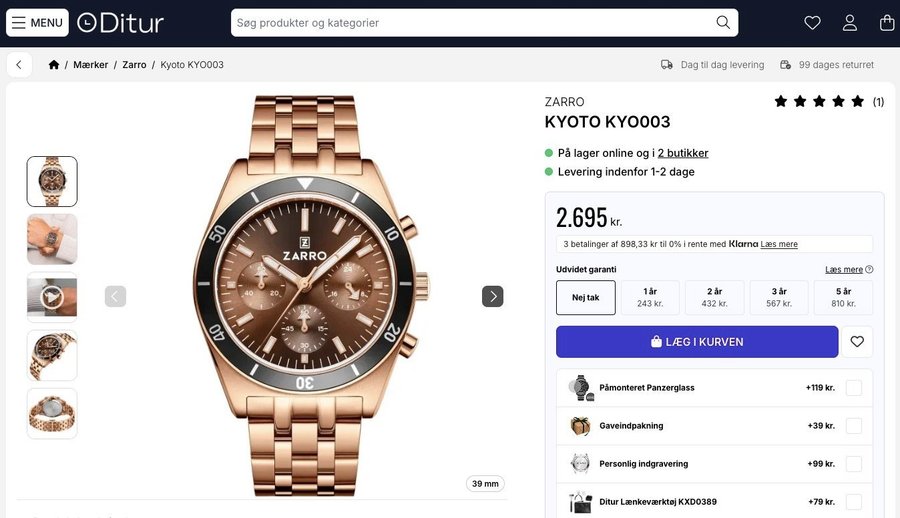Enable the Gaveindpakning add-on checkbox
This screenshot has height=518, width=900.
(x=853, y=426)
